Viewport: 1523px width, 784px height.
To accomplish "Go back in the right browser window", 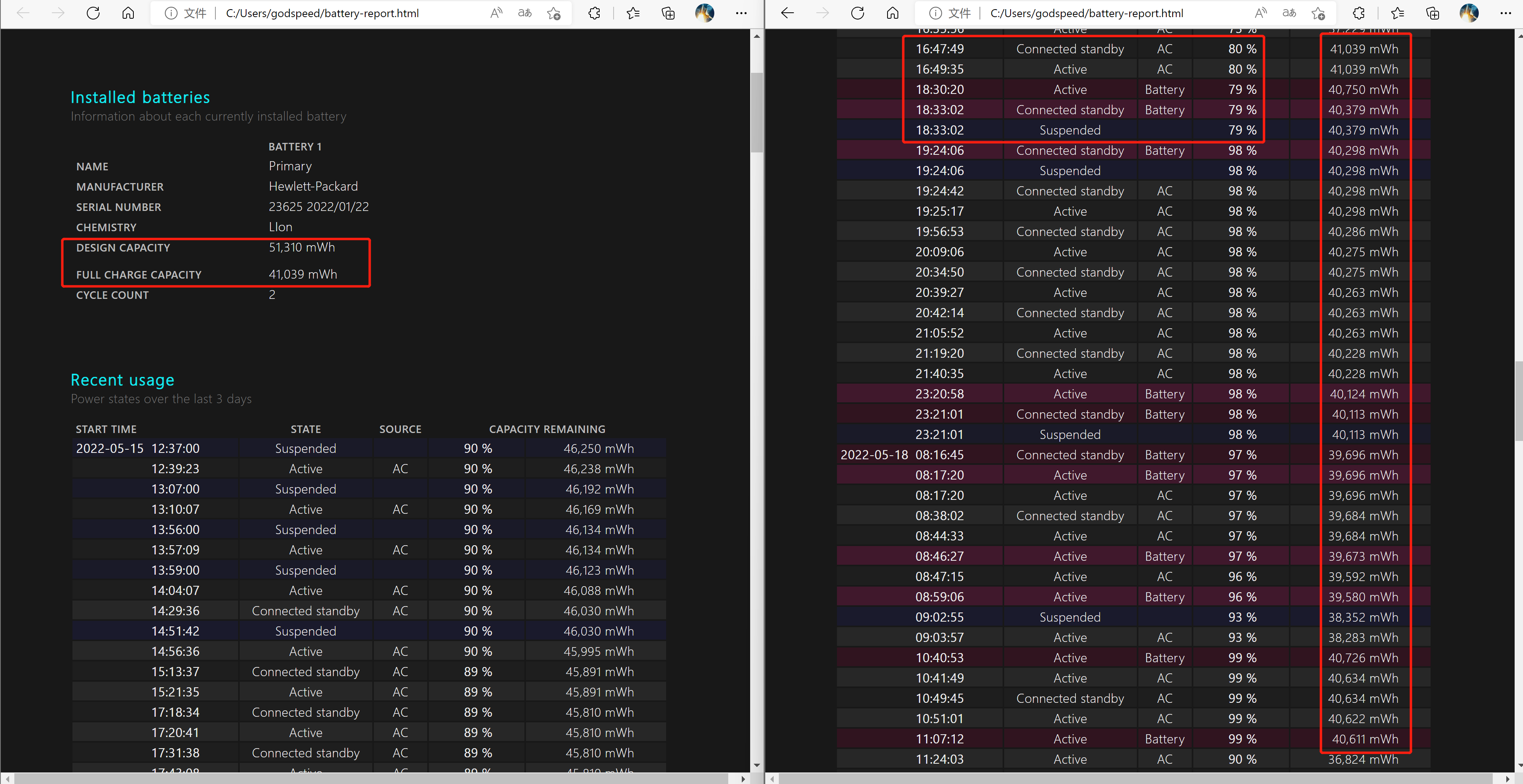I will point(787,13).
